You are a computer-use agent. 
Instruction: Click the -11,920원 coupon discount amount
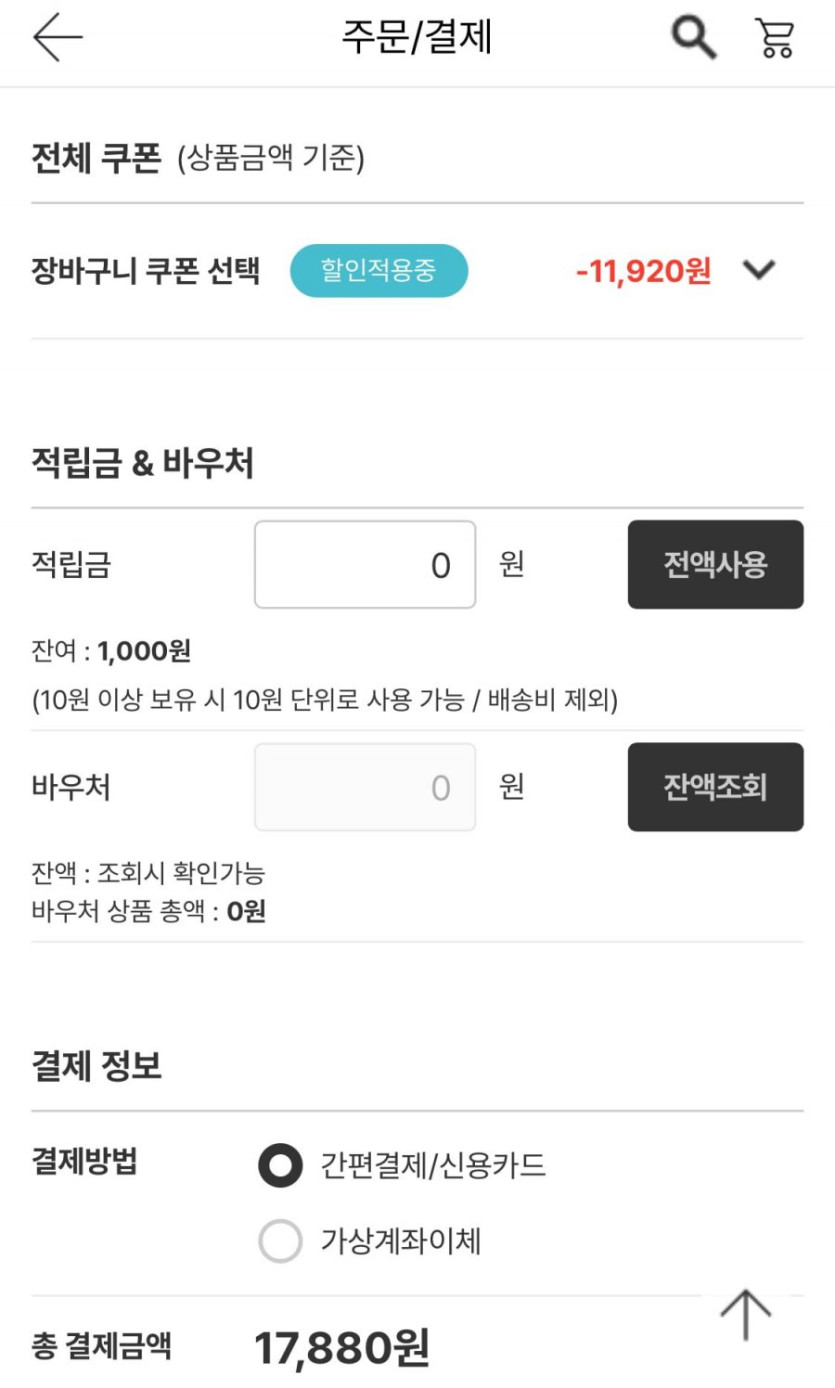pyautogui.click(x=643, y=271)
